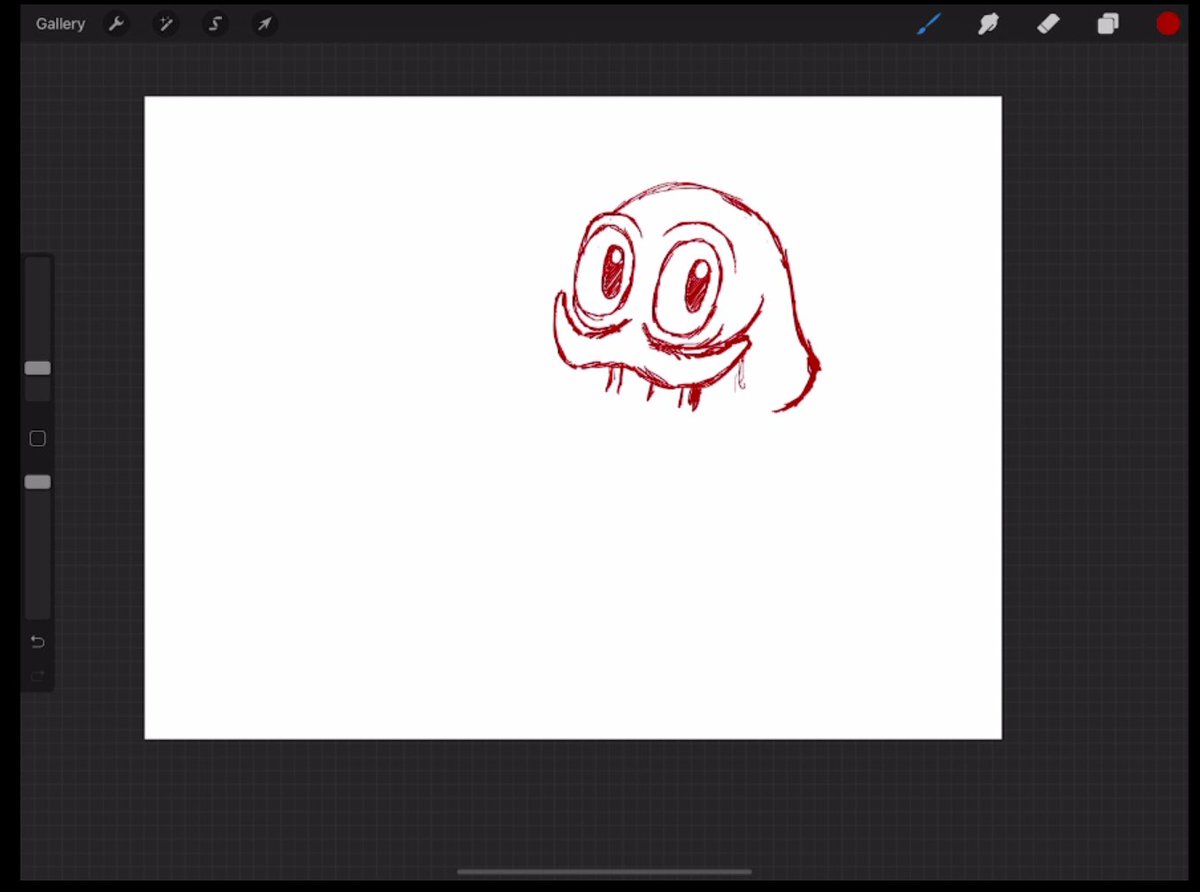
Task: Select the Smudge tool
Action: tap(989, 24)
